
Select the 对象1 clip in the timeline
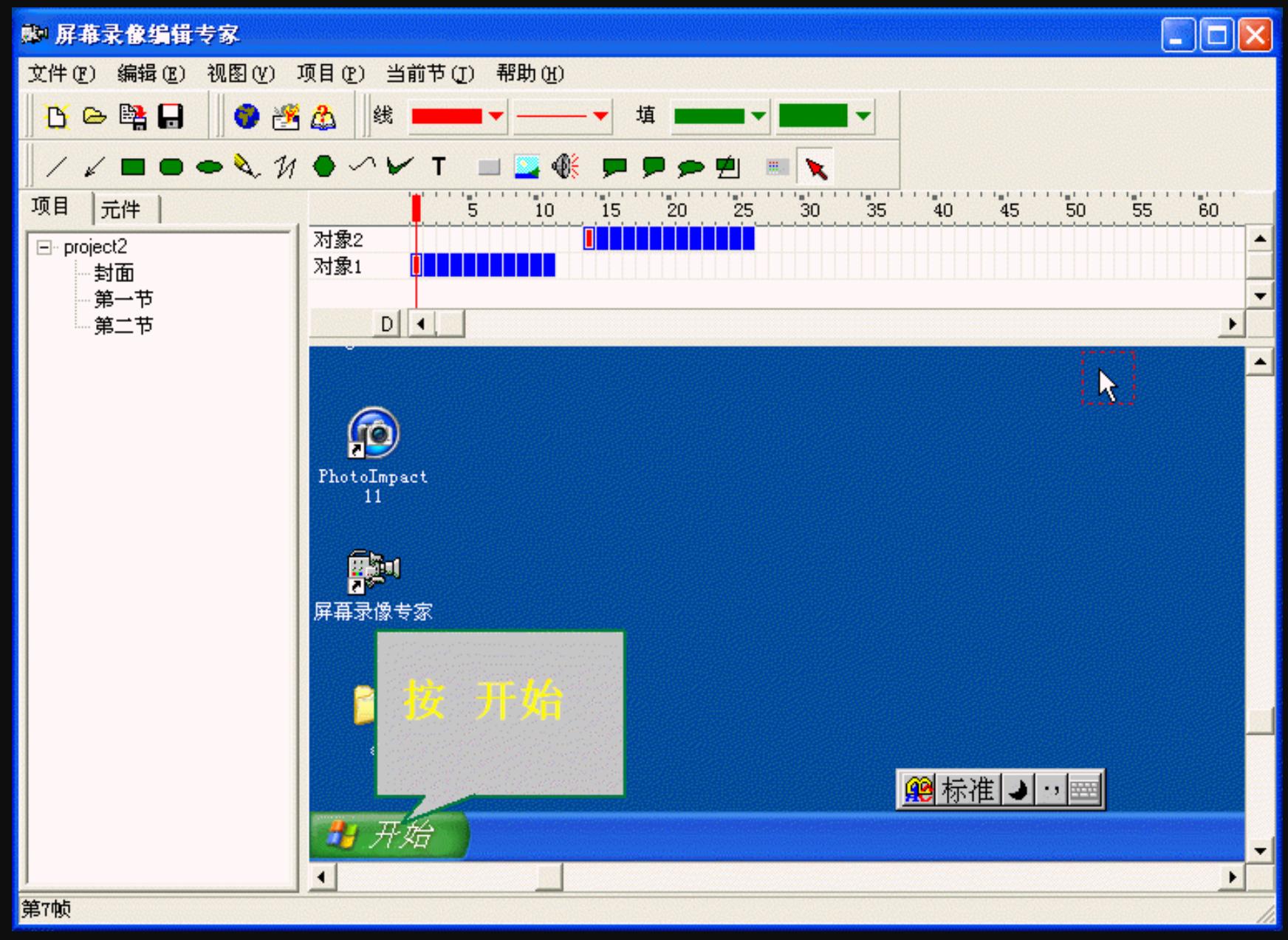(x=480, y=263)
